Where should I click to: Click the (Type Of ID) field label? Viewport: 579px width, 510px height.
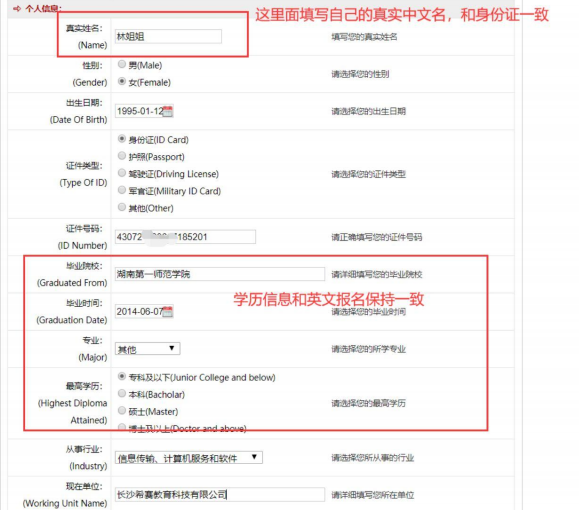click(x=83, y=183)
